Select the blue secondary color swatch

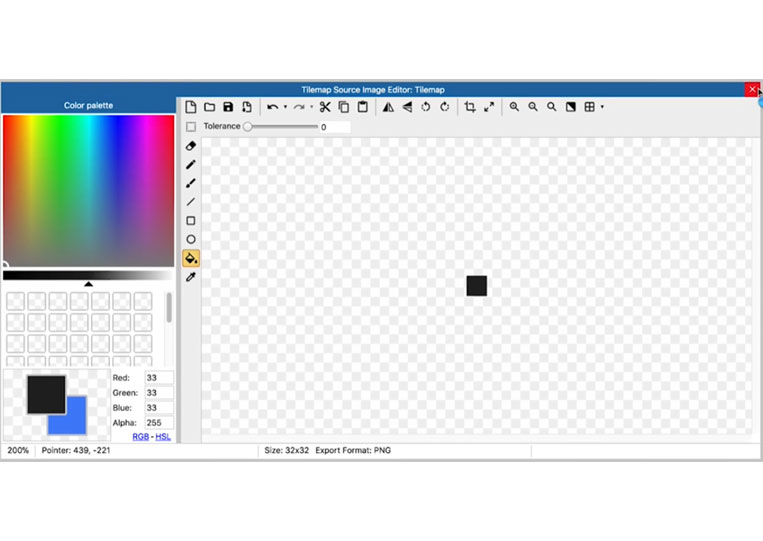(x=75, y=423)
